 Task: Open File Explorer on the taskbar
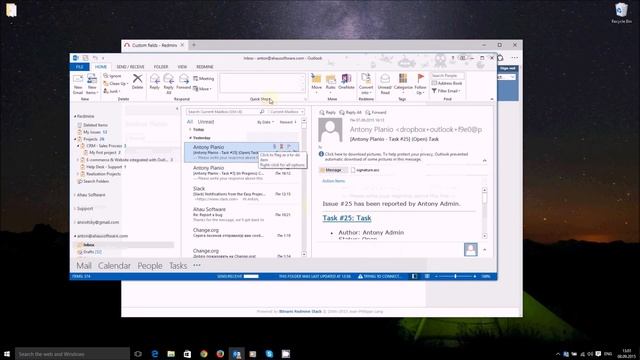pyautogui.click(x=171, y=354)
